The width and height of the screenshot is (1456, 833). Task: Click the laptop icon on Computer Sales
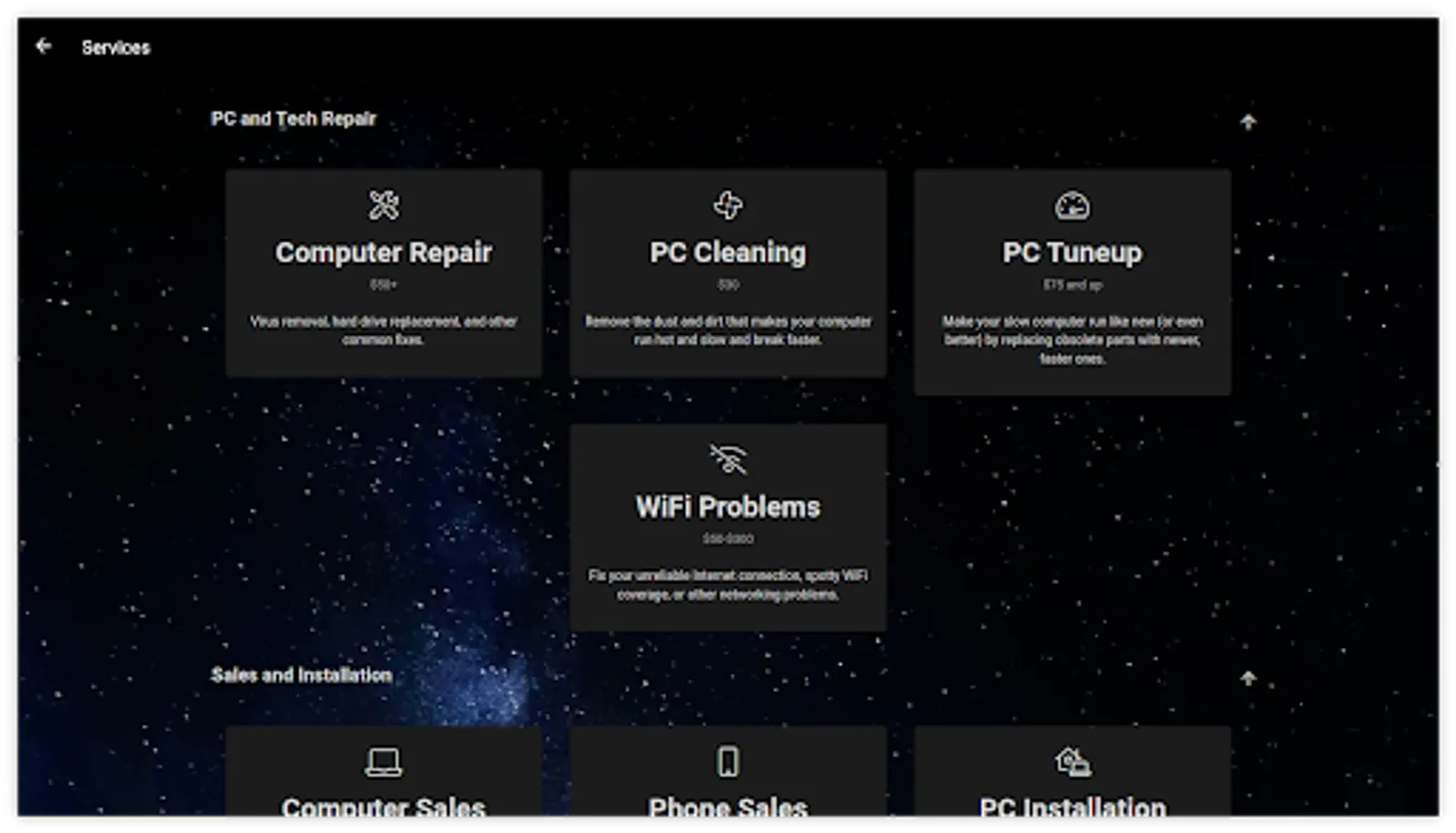(x=383, y=762)
